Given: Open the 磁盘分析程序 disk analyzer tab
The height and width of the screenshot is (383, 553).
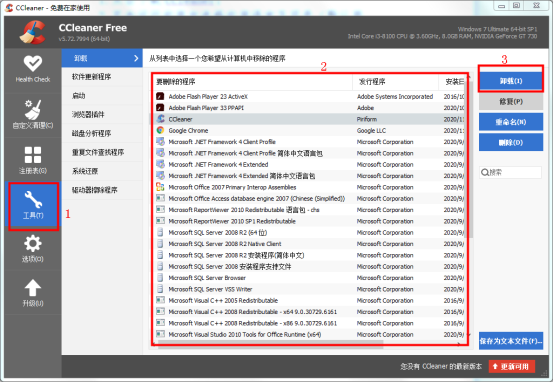Looking at the screenshot, I should pos(102,133).
